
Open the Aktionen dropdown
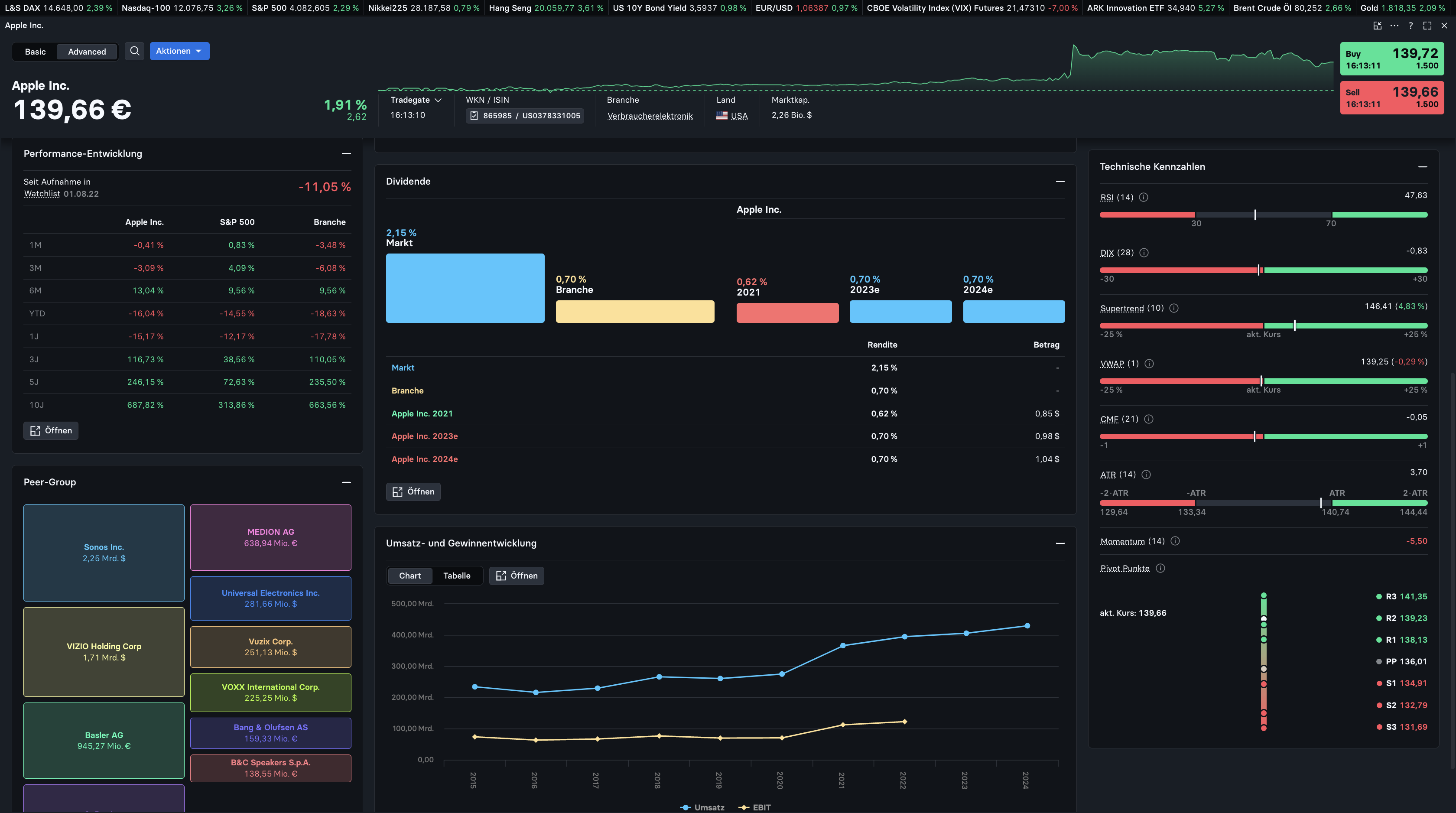[x=179, y=51]
